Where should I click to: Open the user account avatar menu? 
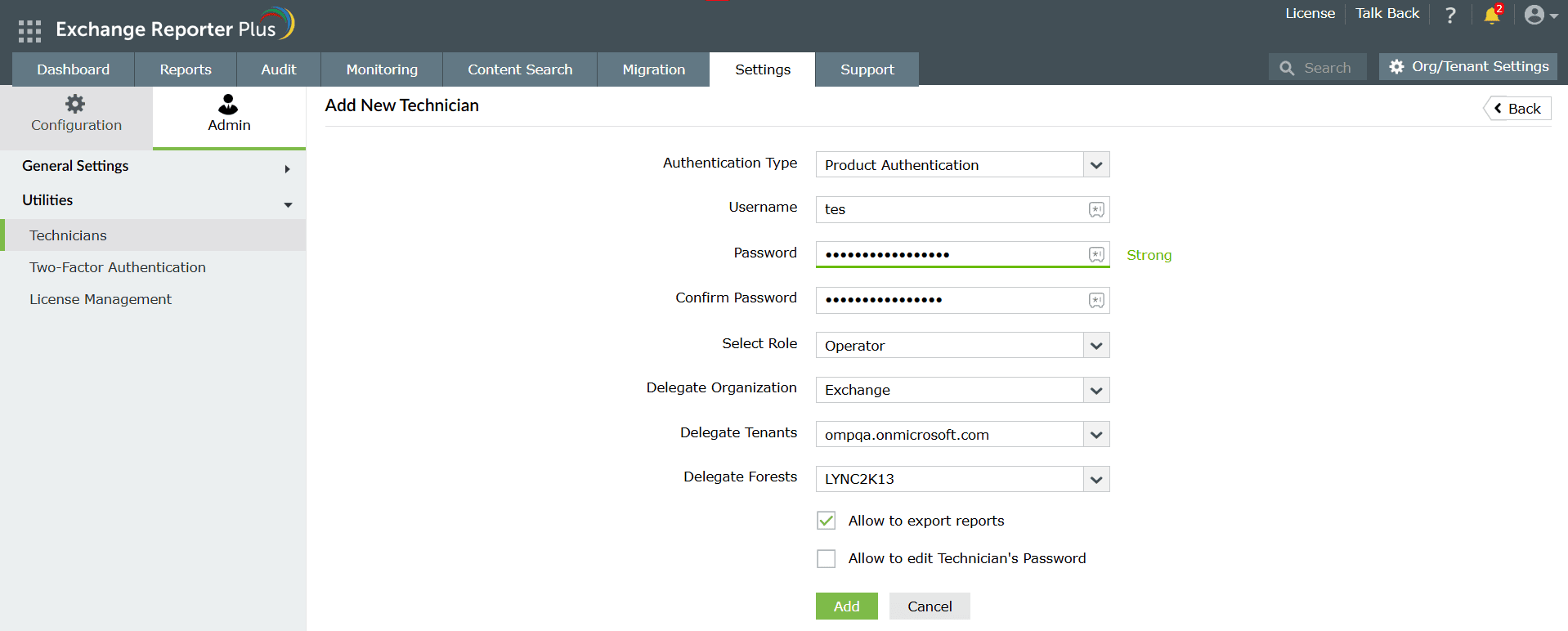coord(1539,16)
